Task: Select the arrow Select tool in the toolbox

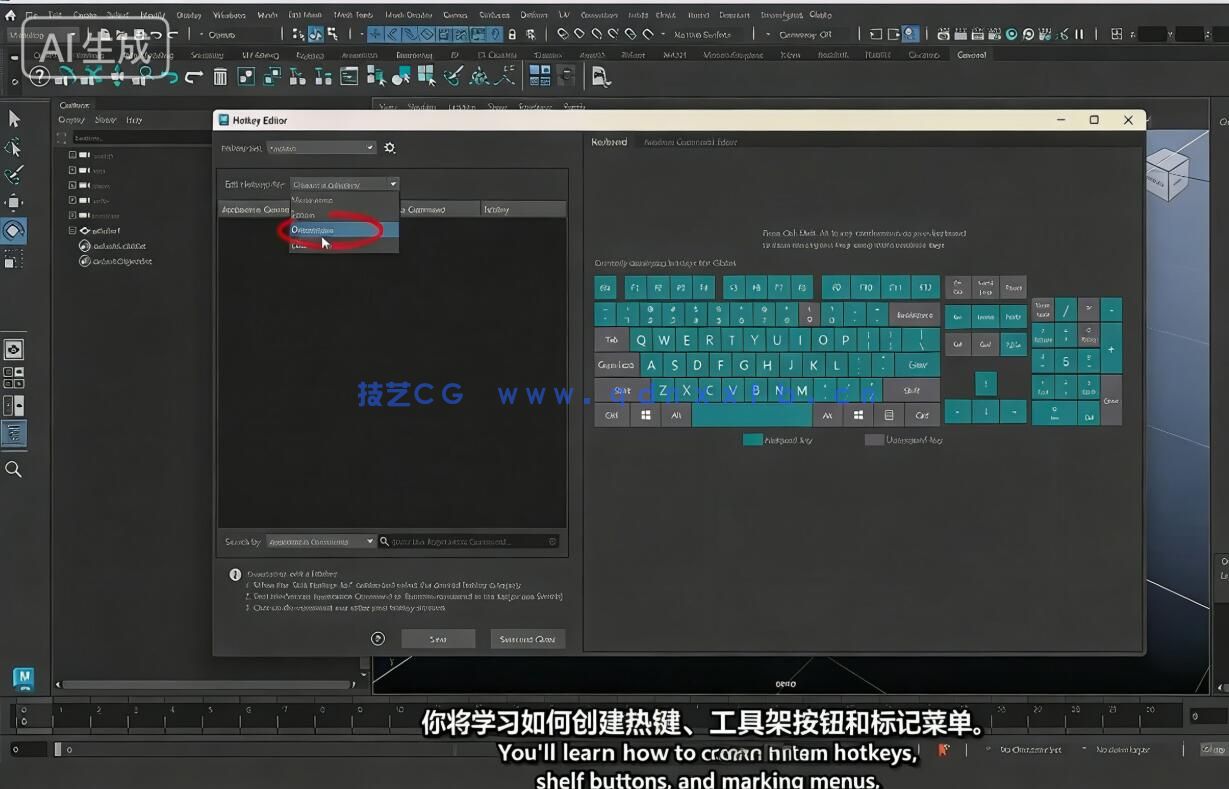Action: [14, 119]
